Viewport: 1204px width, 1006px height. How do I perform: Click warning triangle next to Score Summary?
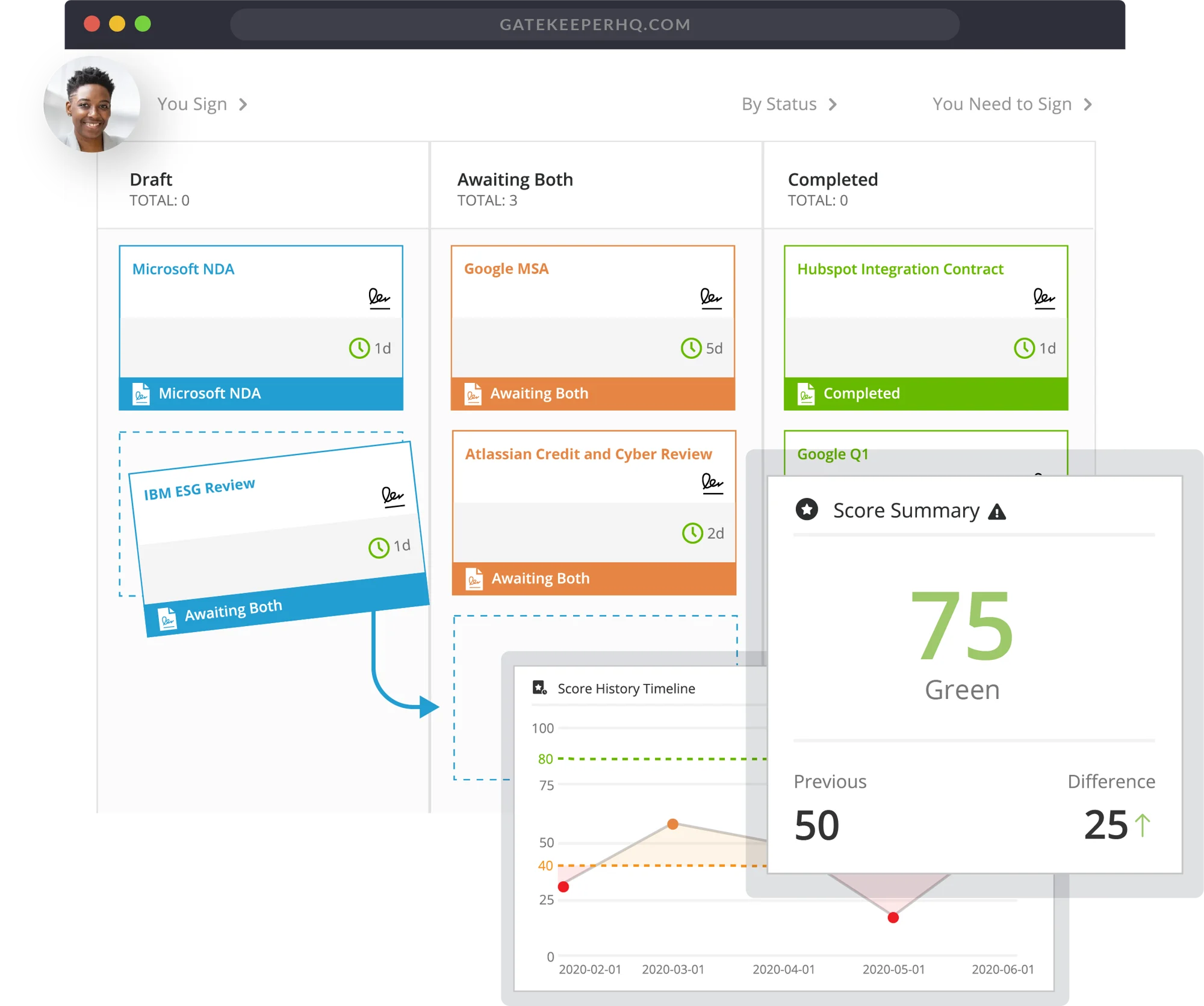point(997,512)
